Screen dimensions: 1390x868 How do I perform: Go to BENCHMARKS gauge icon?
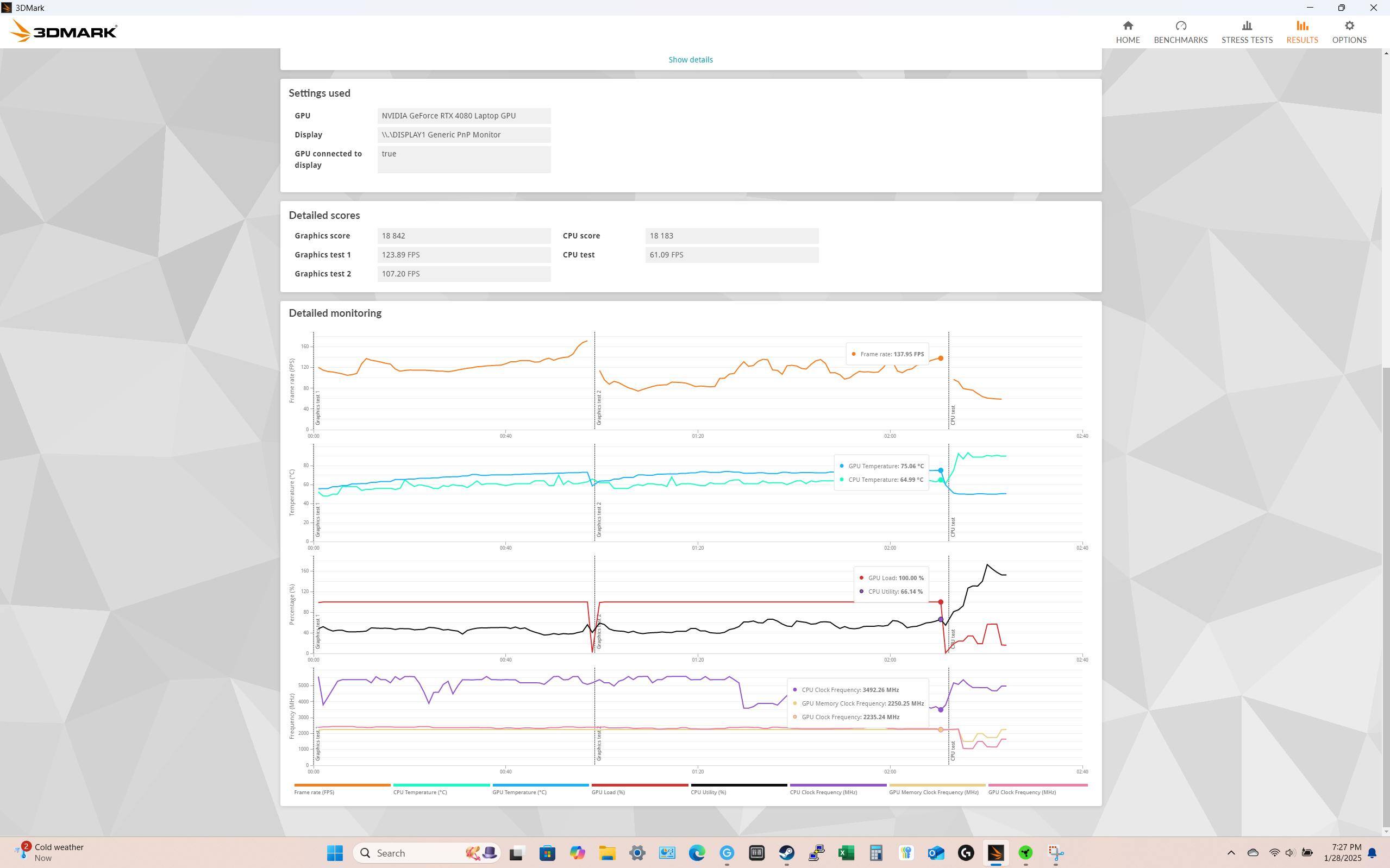tap(1180, 26)
